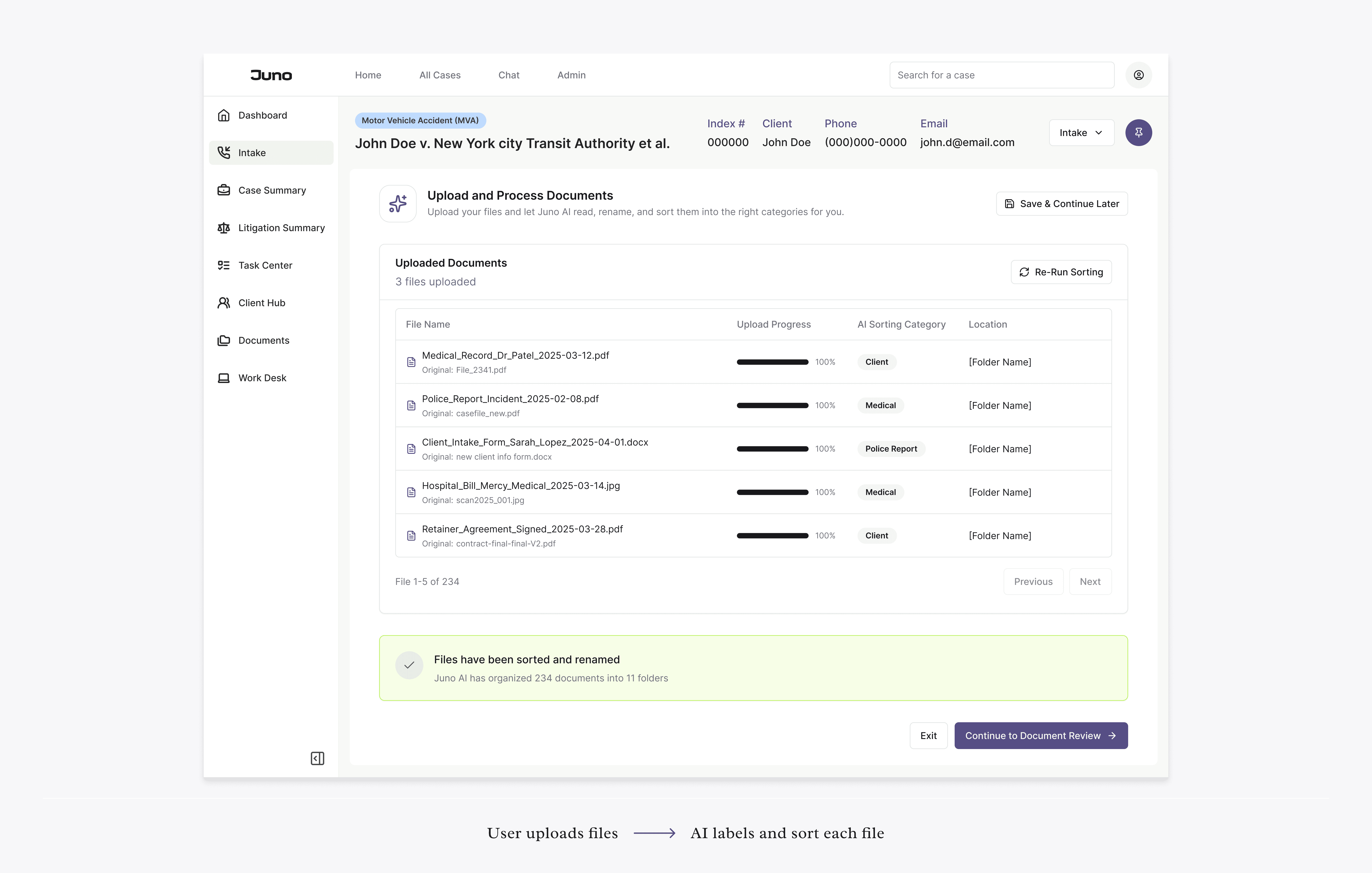Open the Chat nav tab
Image resolution: width=1372 pixels, height=873 pixels.
(508, 75)
